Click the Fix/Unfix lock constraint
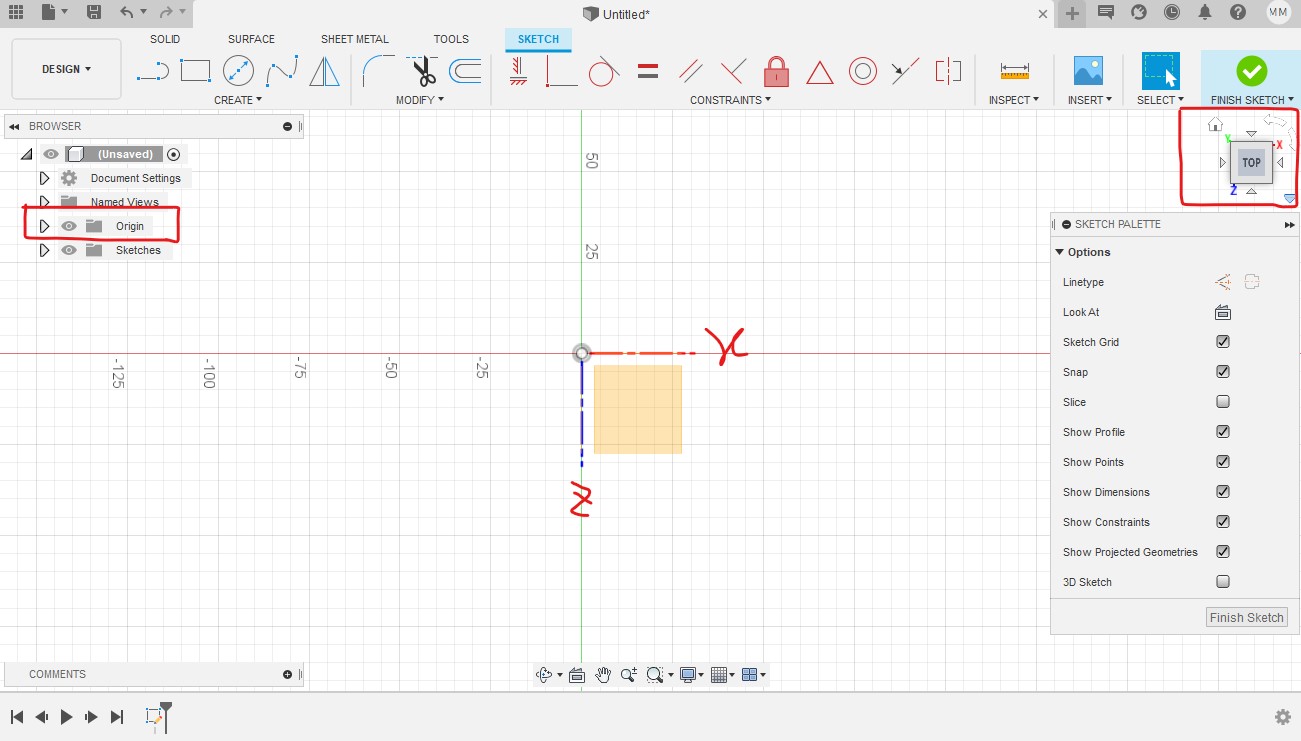The image size is (1301, 741). point(777,71)
